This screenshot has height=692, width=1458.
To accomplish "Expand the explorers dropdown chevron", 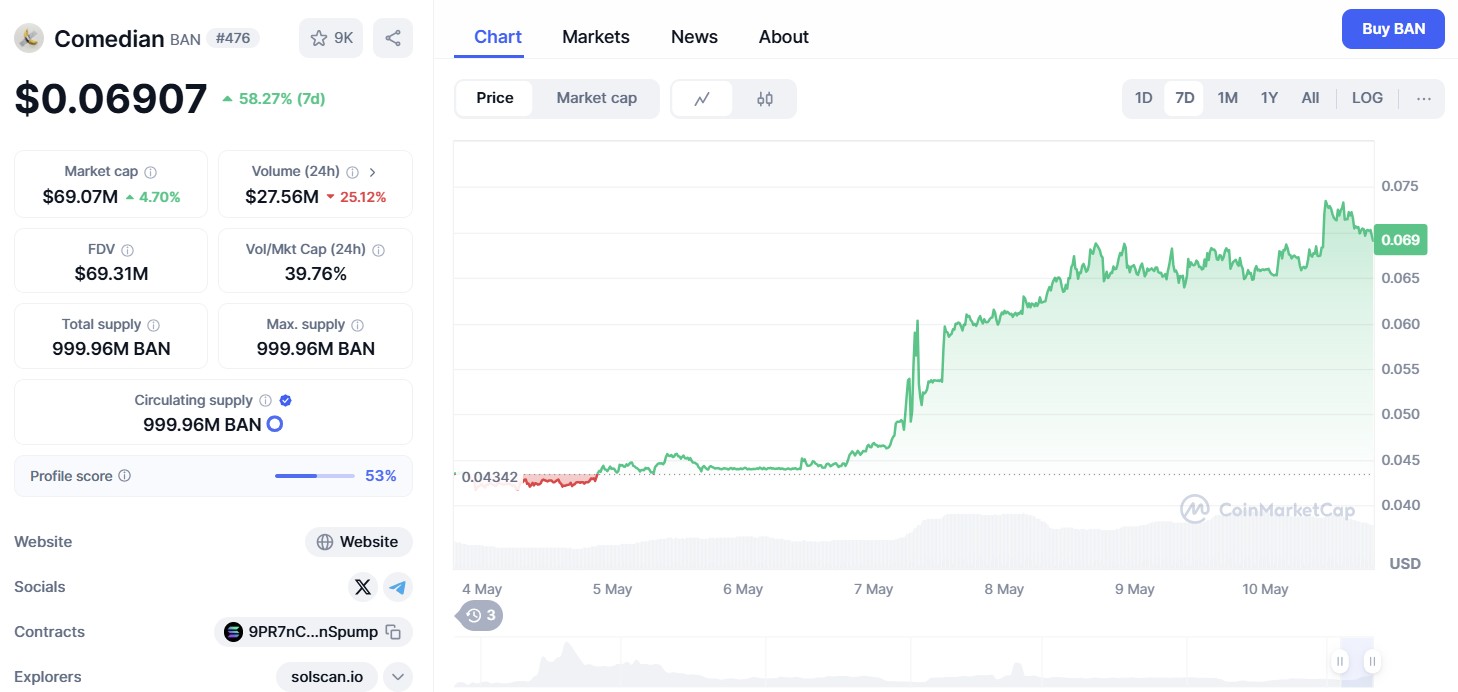I will point(398,677).
